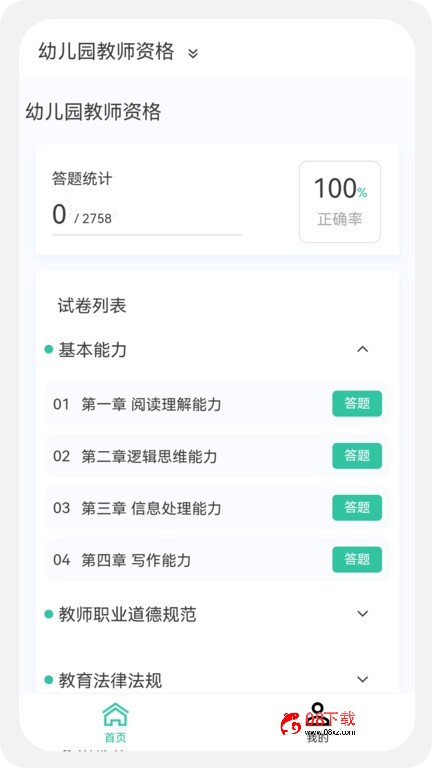The height and width of the screenshot is (768, 432).
Task: Tap 答题 for 第二章逻辑思维能力
Action: 357,456
